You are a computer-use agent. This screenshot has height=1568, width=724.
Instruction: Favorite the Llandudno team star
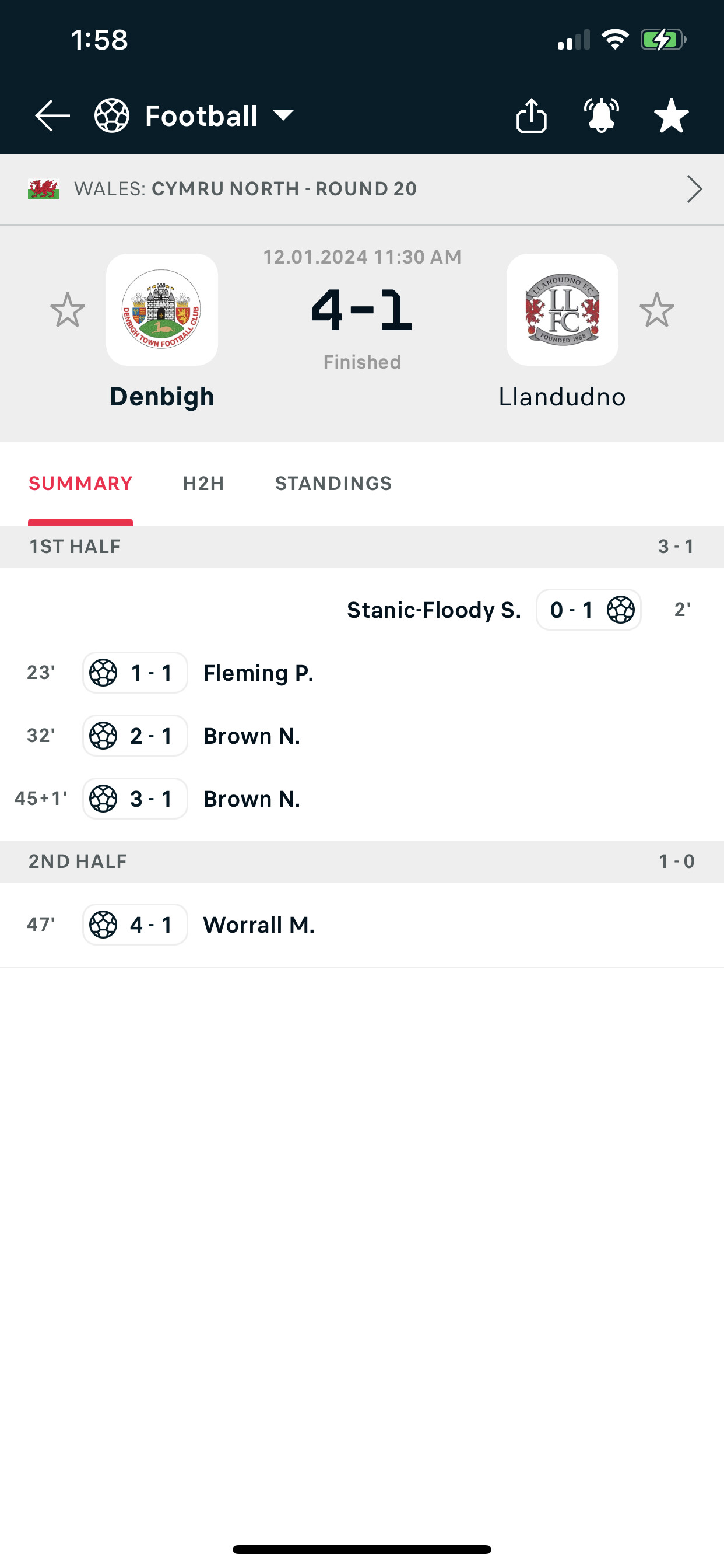tap(657, 310)
